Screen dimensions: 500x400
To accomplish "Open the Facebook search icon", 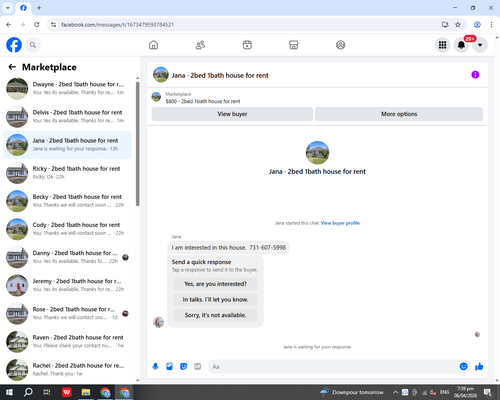I will point(33,45).
